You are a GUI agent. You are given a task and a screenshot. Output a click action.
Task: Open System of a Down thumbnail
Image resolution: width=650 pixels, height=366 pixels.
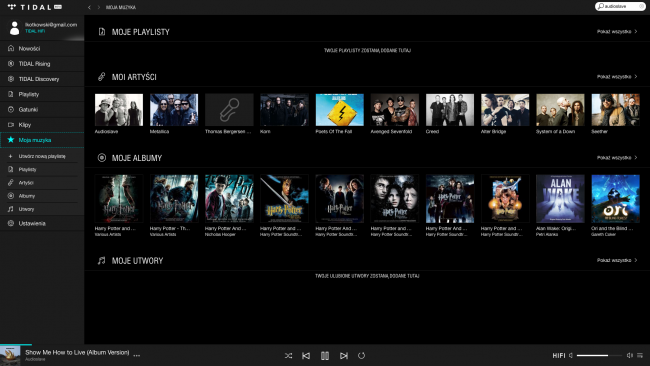tap(560, 110)
